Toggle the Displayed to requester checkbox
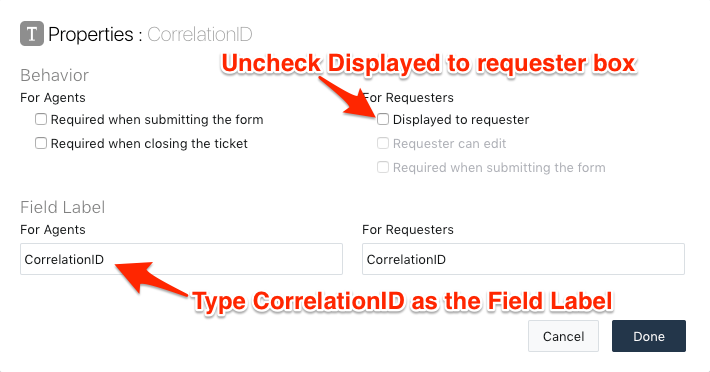Image resolution: width=710 pixels, height=372 pixels. coord(383,119)
